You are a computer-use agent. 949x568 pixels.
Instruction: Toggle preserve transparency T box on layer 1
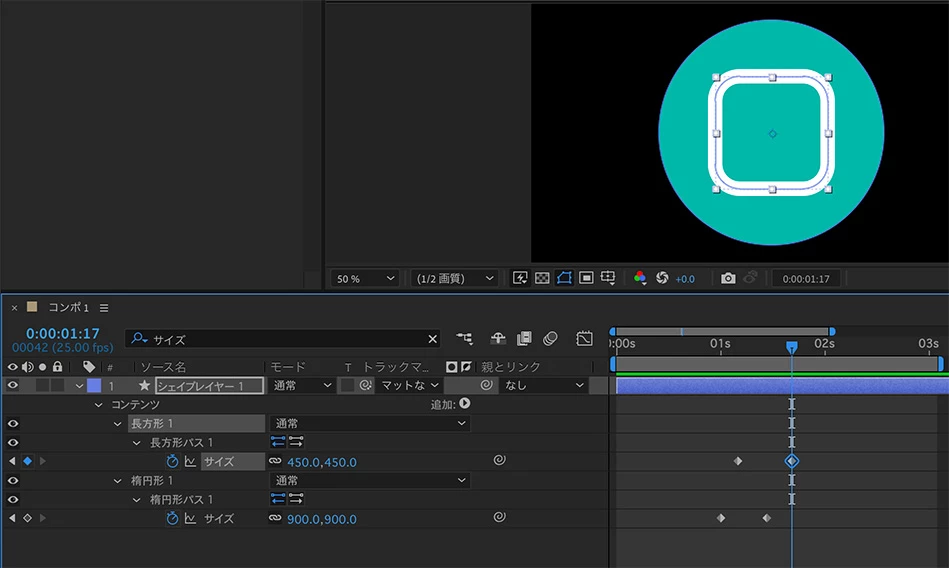347,385
